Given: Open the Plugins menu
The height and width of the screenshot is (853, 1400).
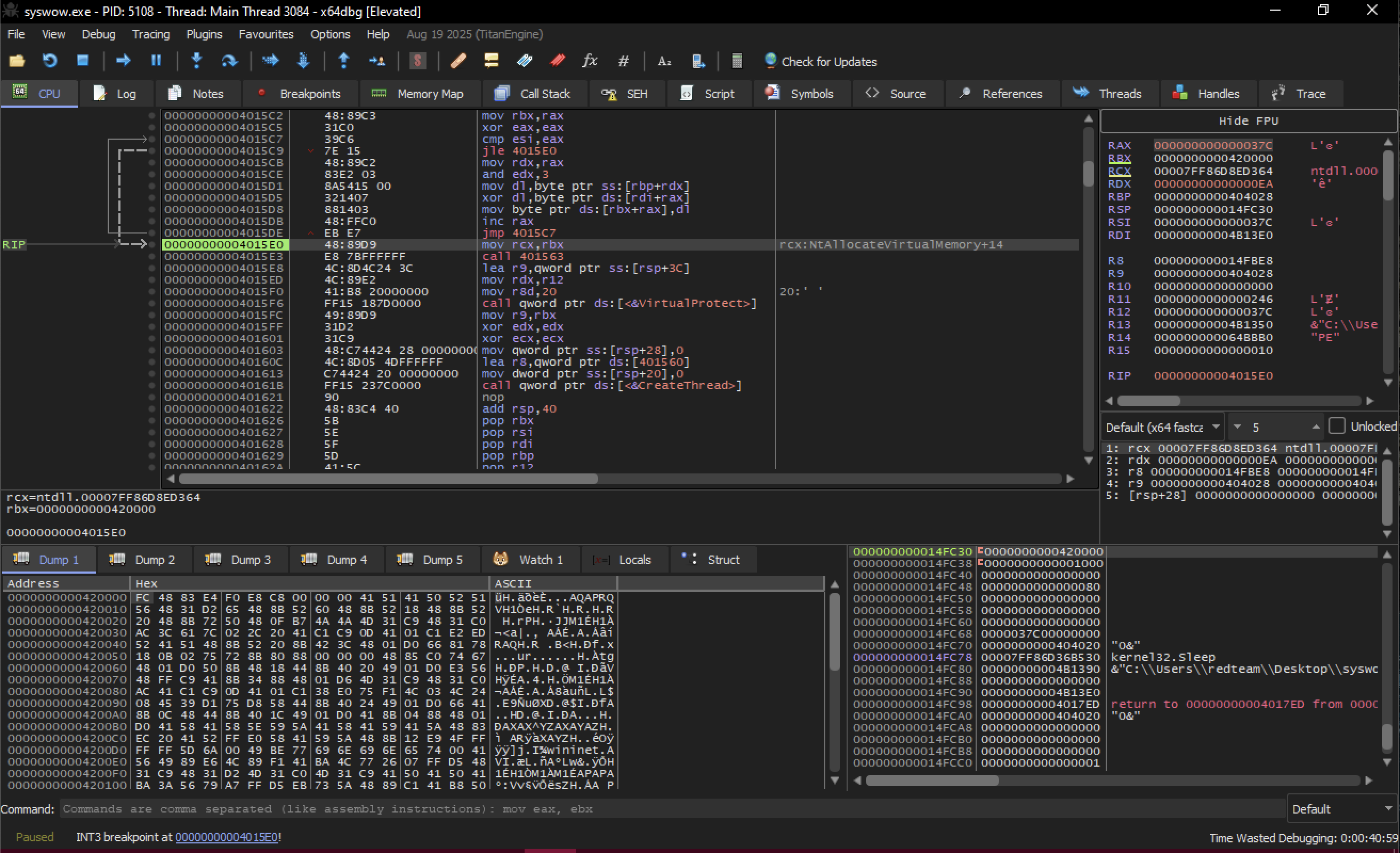Looking at the screenshot, I should pyautogui.click(x=204, y=34).
